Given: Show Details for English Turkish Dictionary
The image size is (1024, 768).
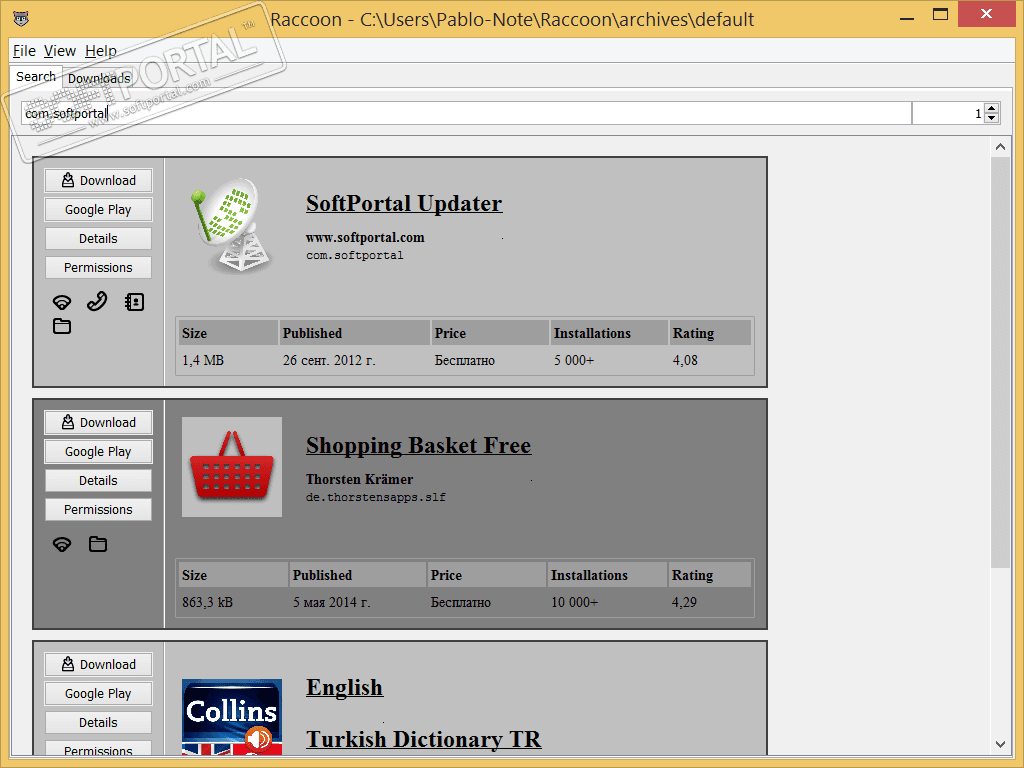Looking at the screenshot, I should 98,722.
